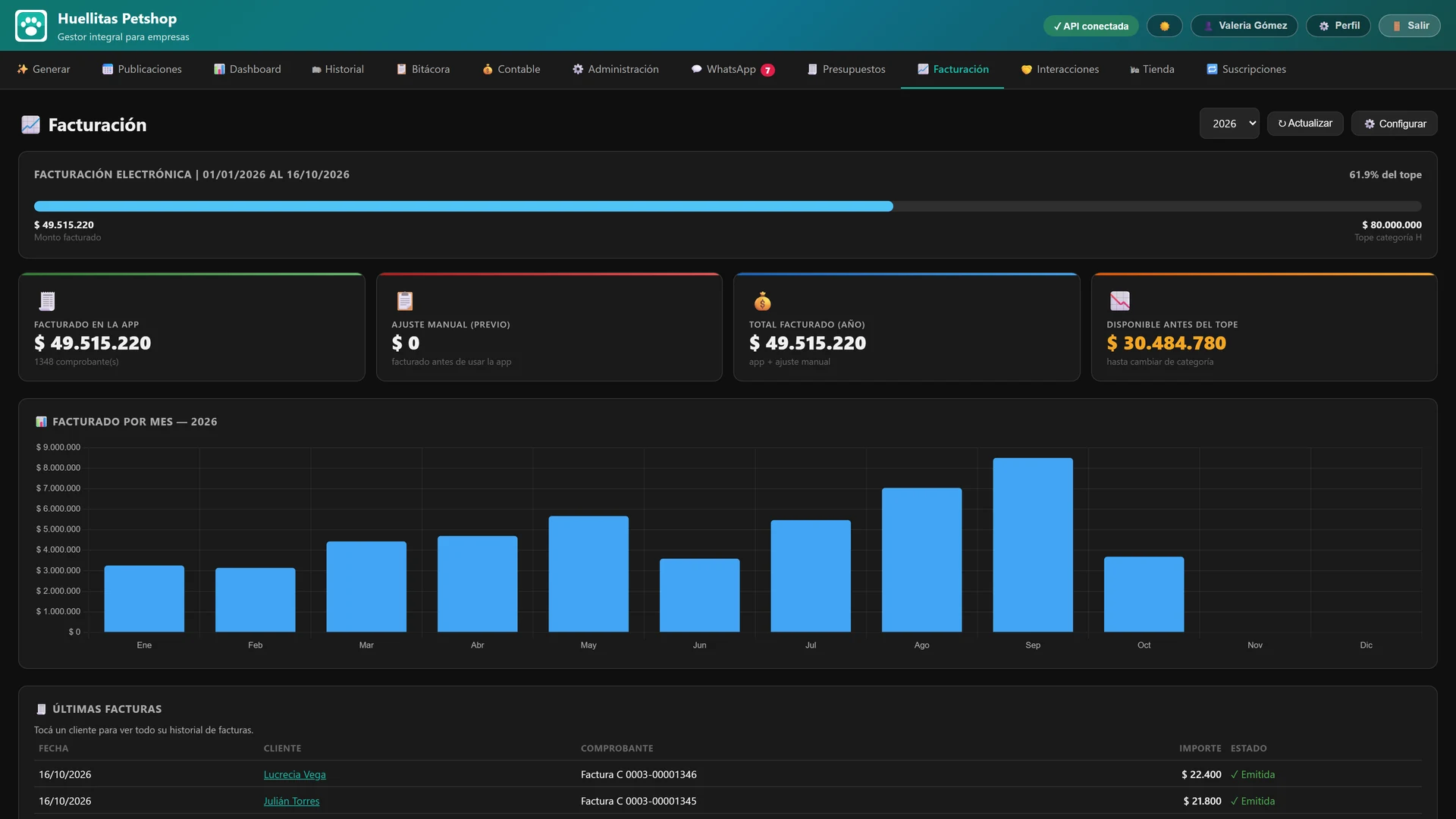
Task: Click the billing cap progress bar
Action: pos(727,206)
